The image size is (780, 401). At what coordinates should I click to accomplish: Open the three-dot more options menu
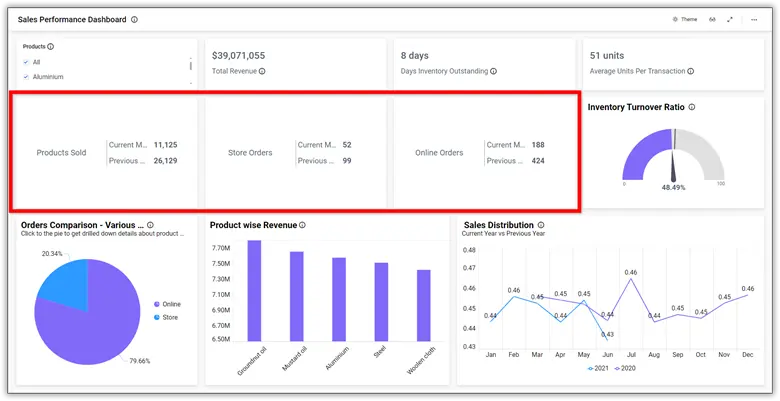click(x=753, y=19)
